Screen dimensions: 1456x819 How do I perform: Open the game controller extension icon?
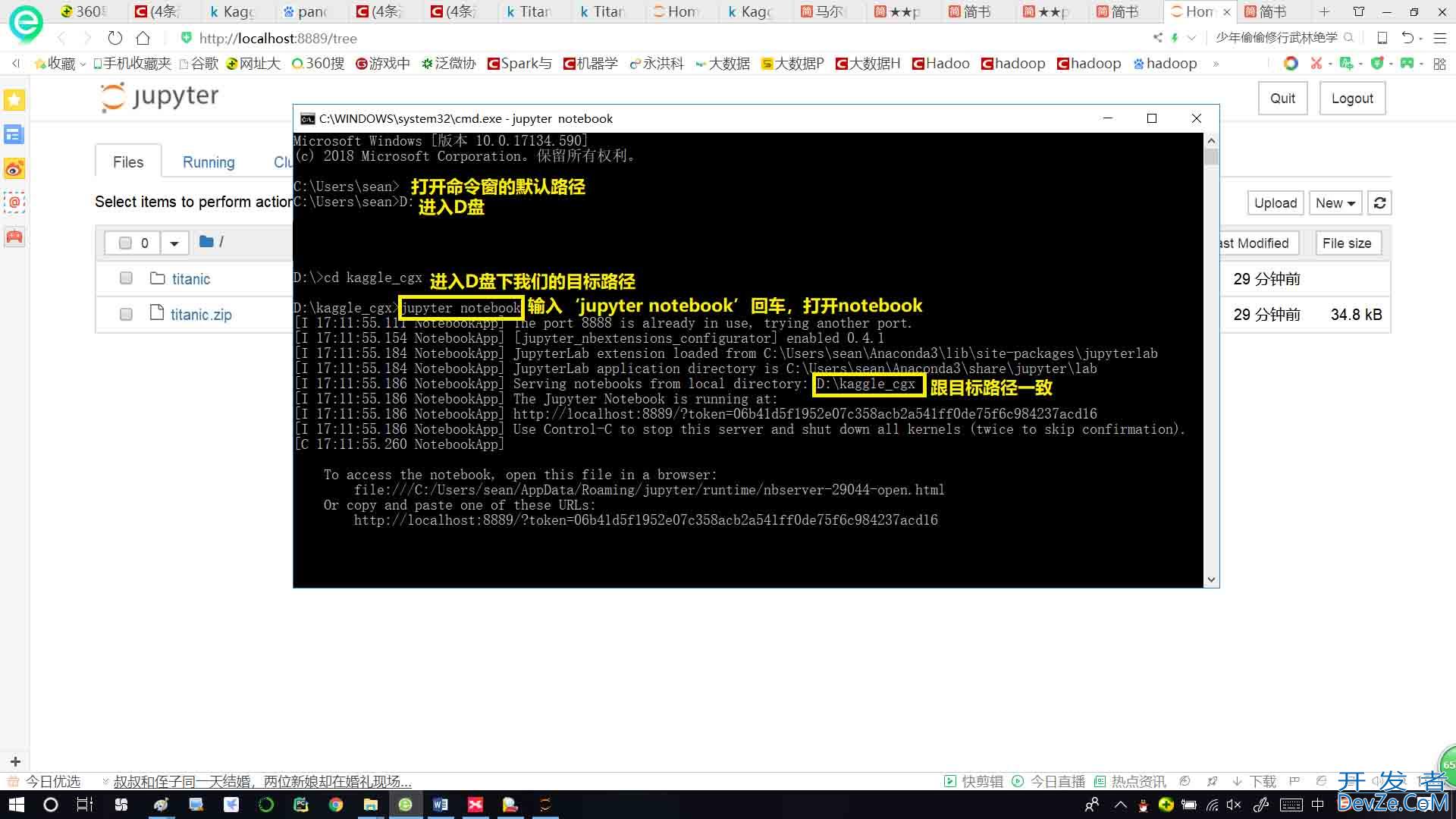1407,64
